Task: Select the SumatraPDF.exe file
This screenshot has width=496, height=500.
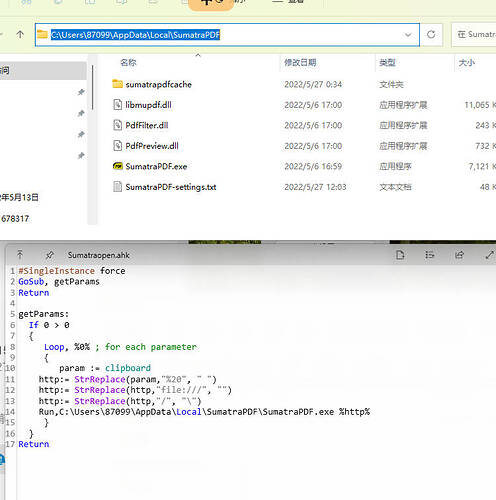Action: (156, 167)
